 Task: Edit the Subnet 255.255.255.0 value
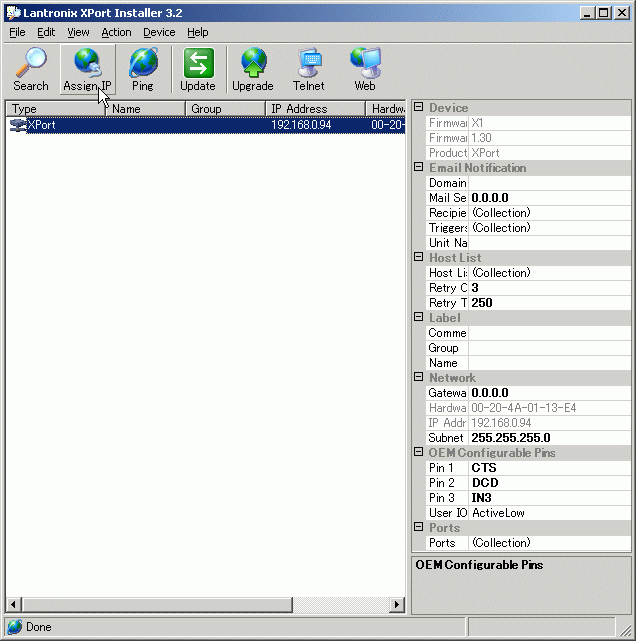549,438
